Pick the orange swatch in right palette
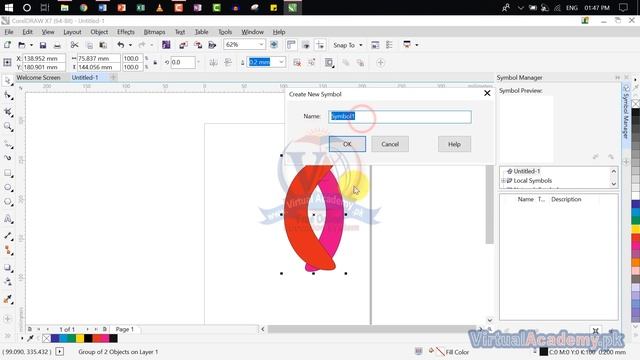640x360 pixels. tap(636, 262)
